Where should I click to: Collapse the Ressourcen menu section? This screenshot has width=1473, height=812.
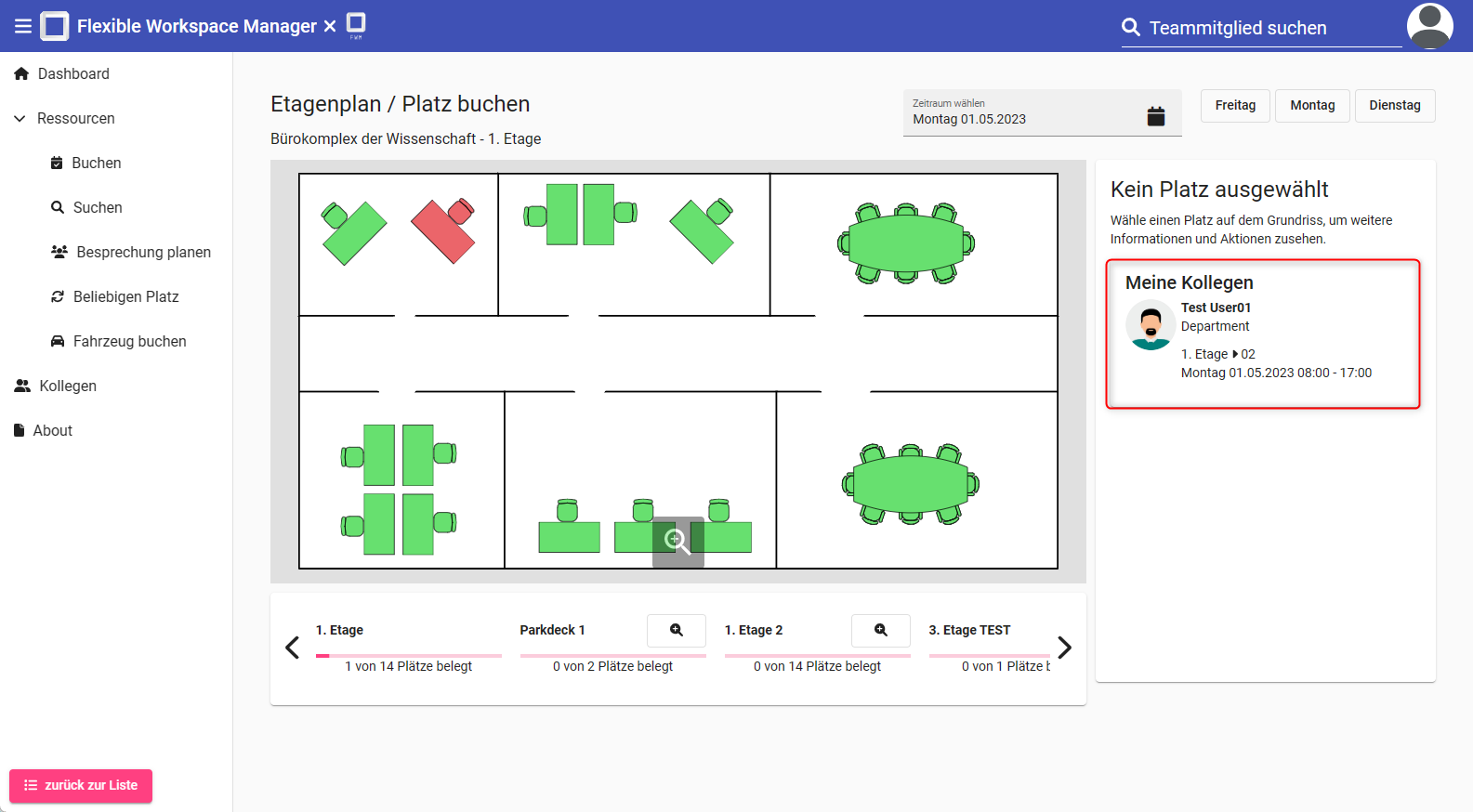click(20, 119)
